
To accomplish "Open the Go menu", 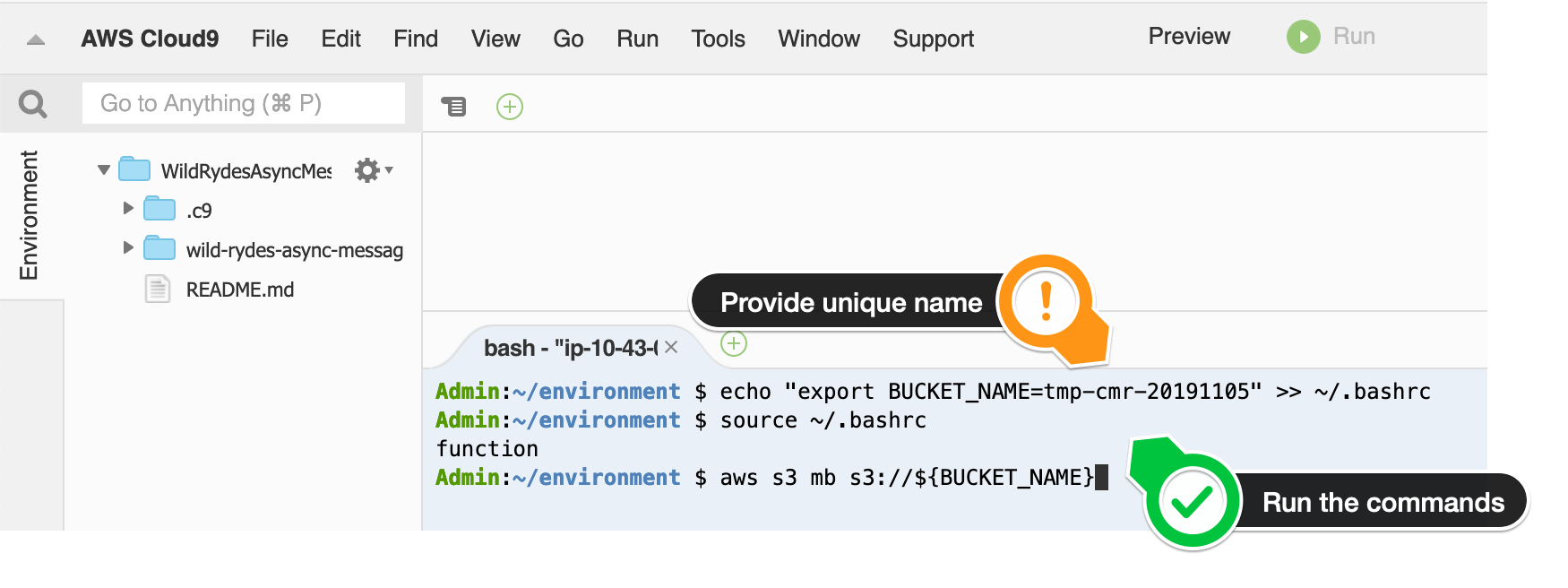I will coord(568,39).
